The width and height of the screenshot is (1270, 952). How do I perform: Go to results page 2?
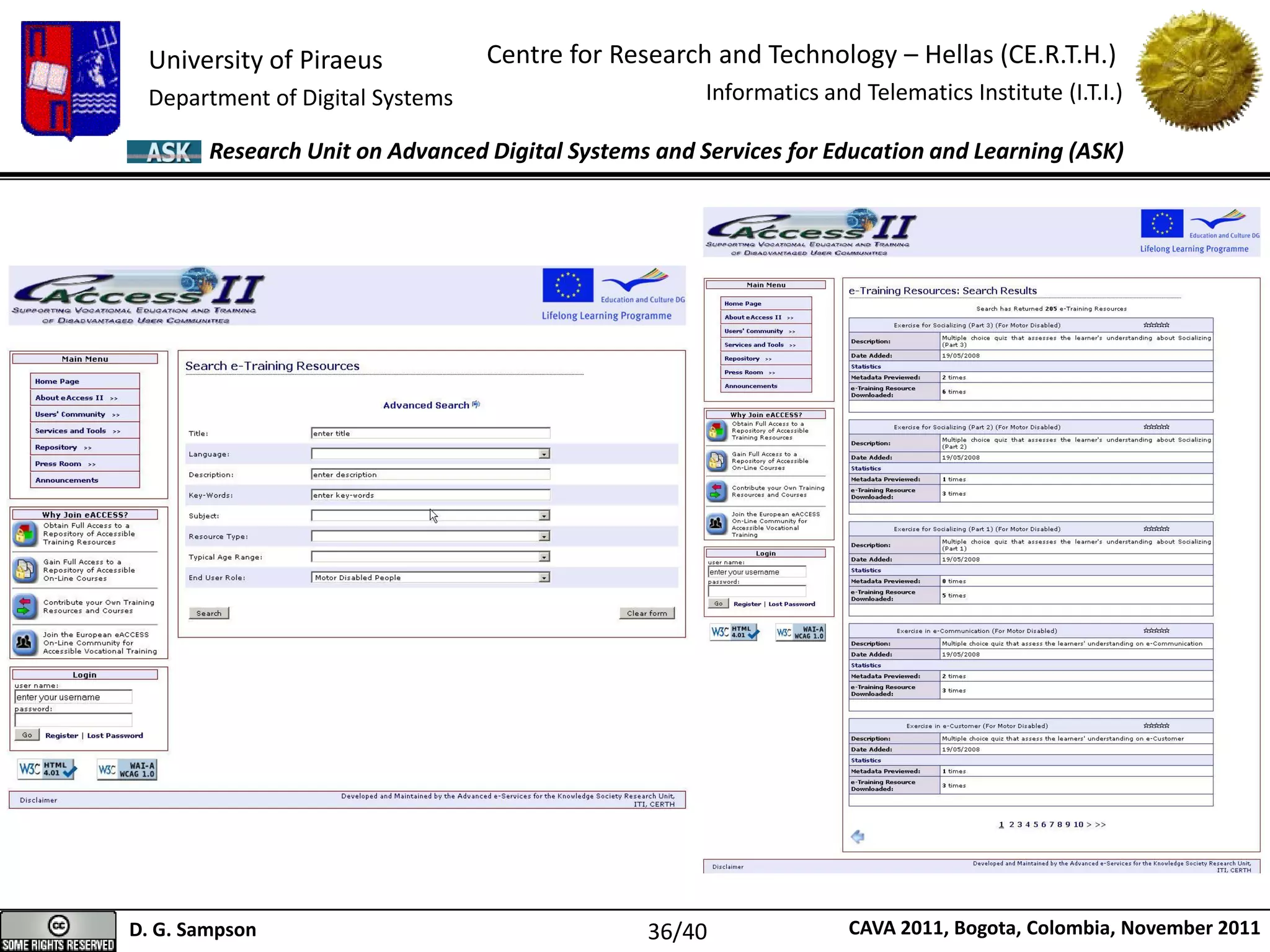coord(1011,824)
